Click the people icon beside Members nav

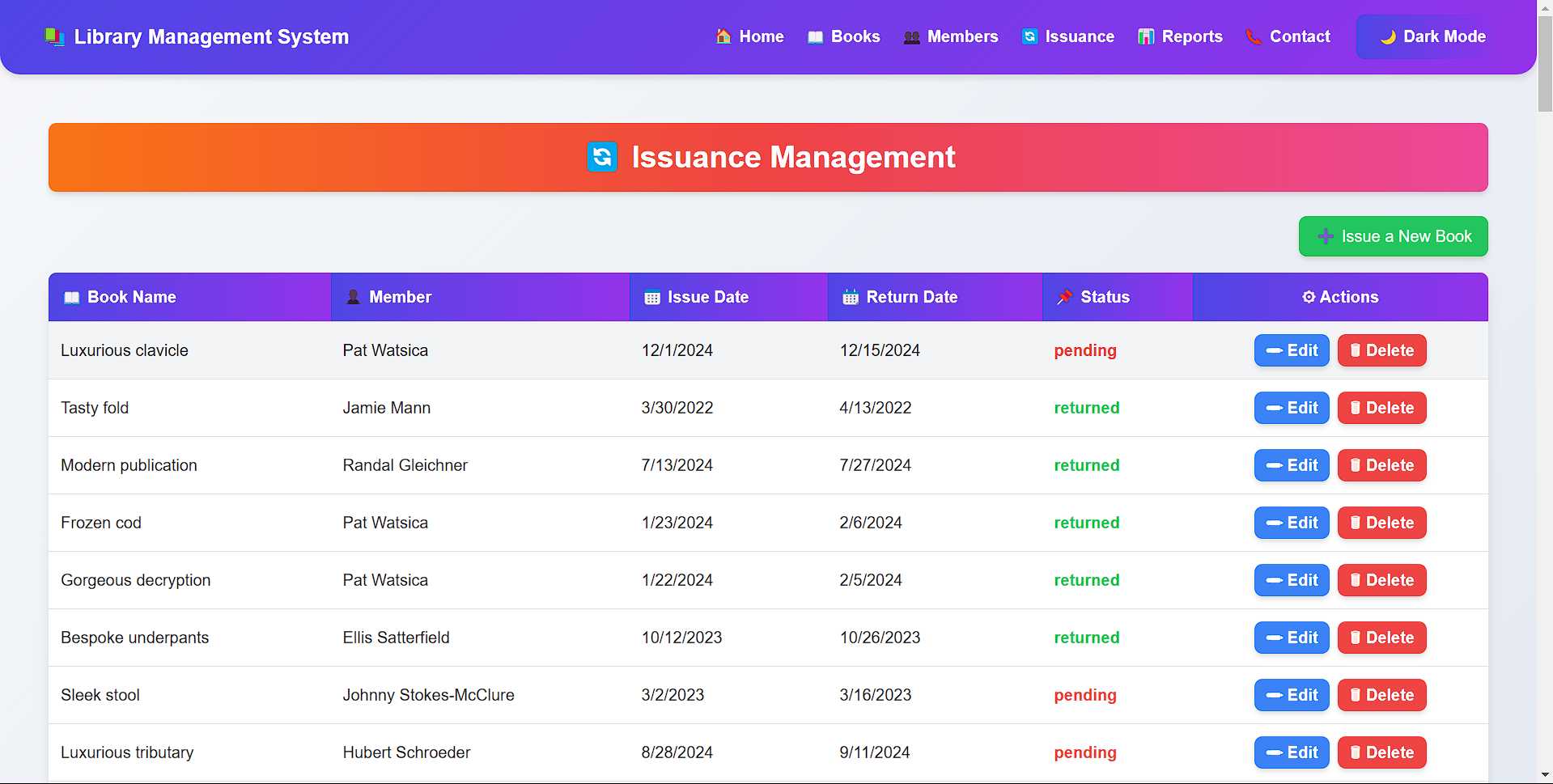911,37
